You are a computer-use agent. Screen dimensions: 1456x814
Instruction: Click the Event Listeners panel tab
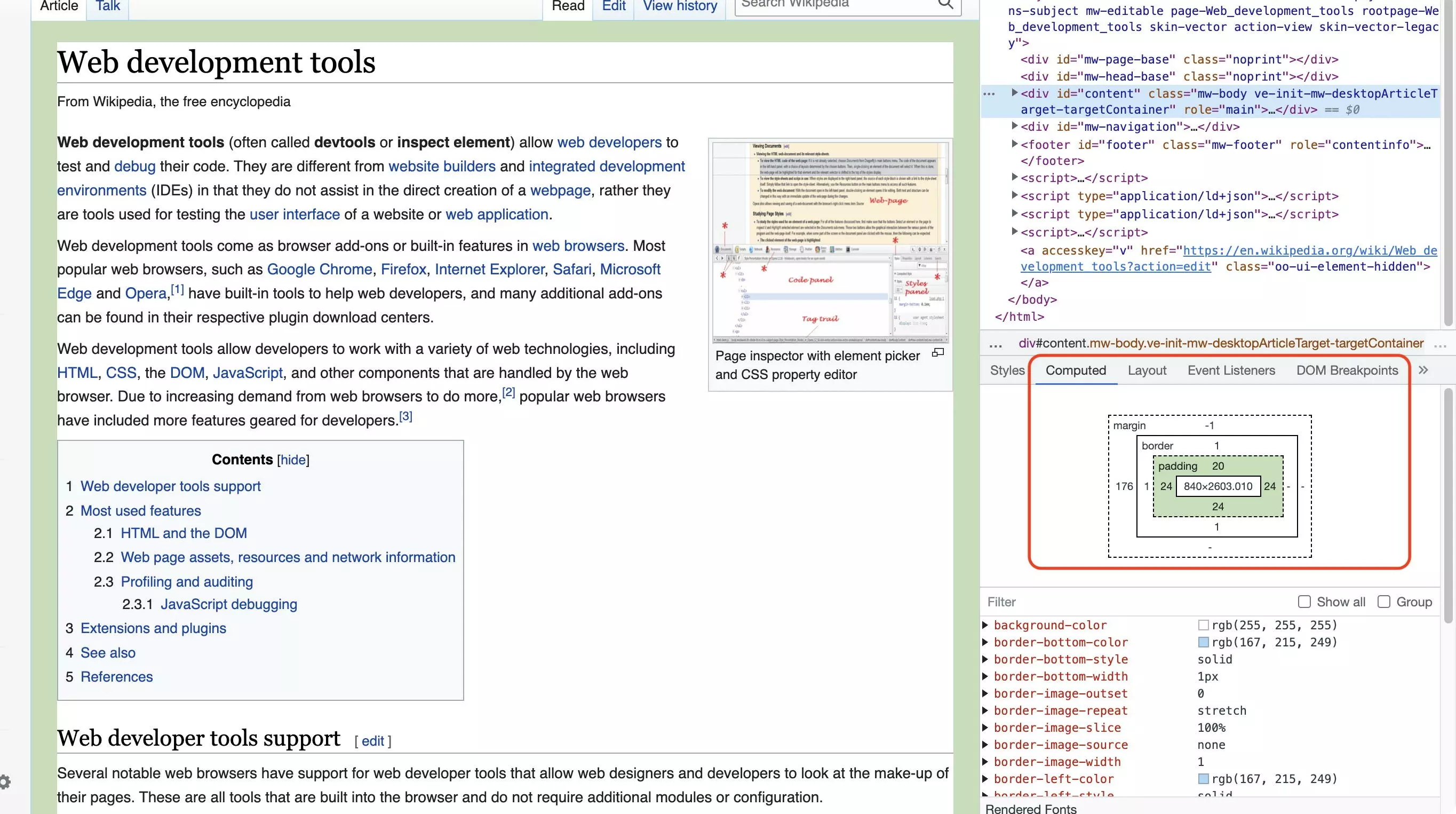[1231, 370]
